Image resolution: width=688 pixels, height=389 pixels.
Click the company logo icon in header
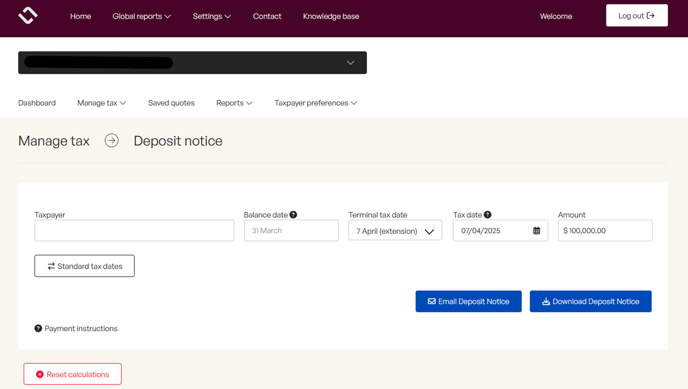(28, 16)
